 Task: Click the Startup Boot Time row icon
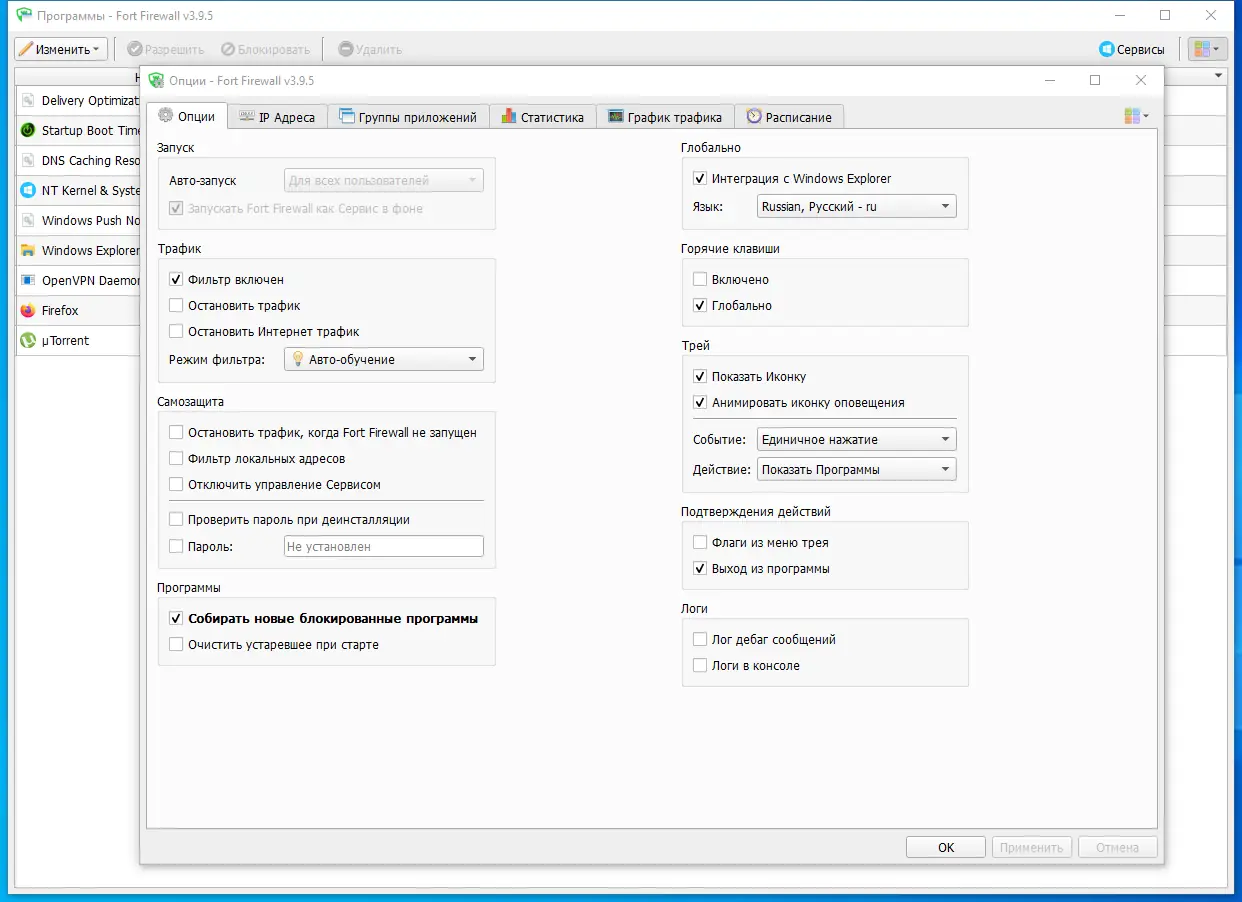(27, 130)
